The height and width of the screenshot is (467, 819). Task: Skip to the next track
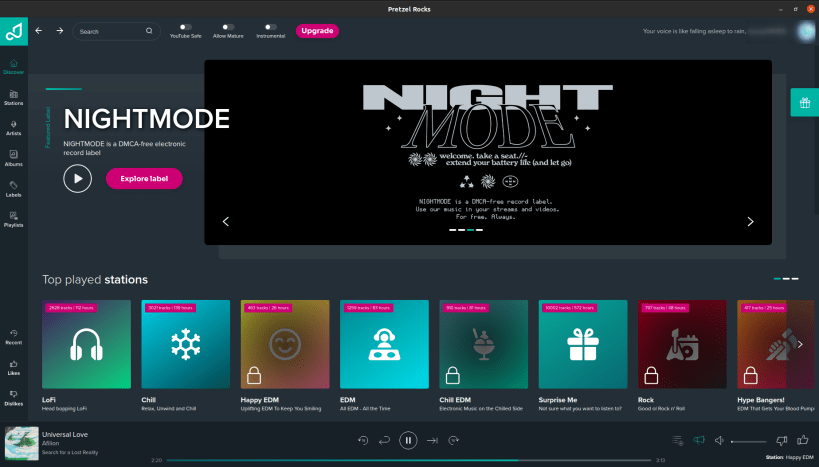432,440
